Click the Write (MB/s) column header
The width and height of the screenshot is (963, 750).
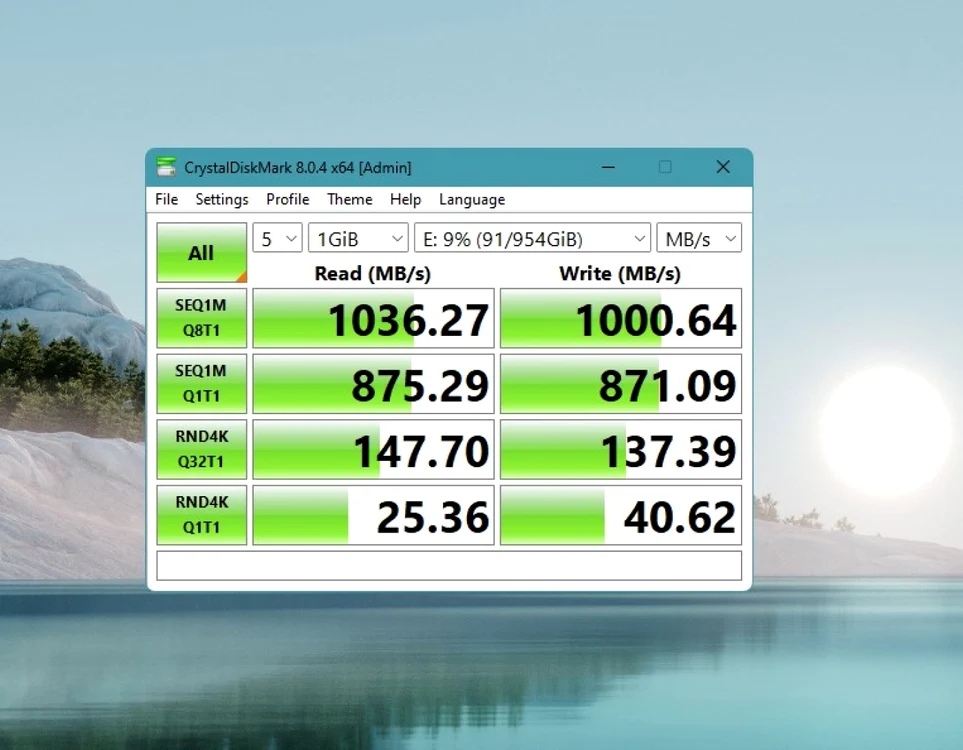[620, 273]
